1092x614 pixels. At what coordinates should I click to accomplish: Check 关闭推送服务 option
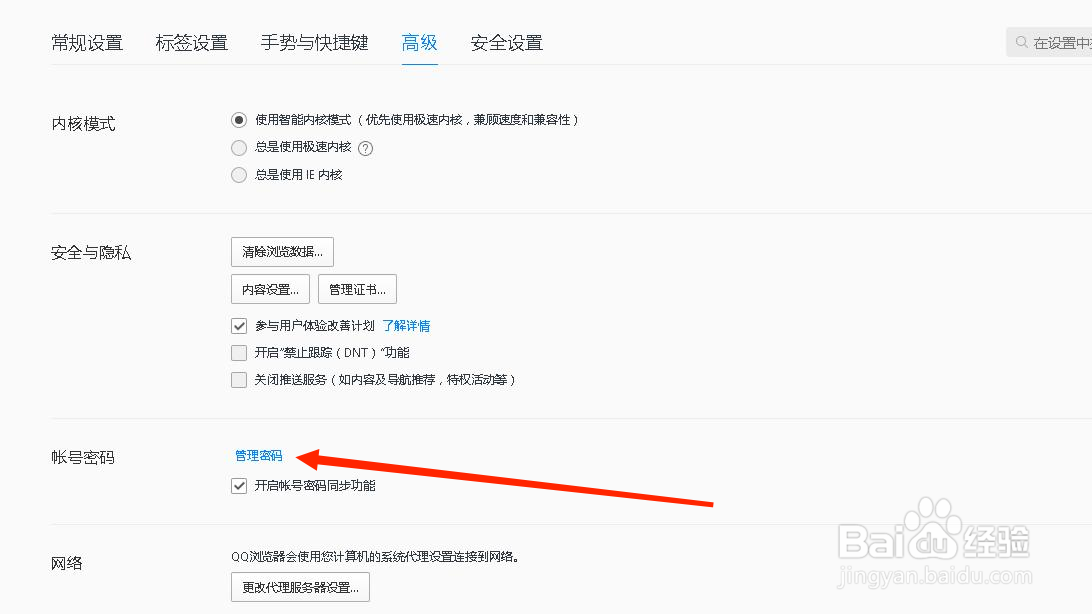pyautogui.click(x=238, y=379)
